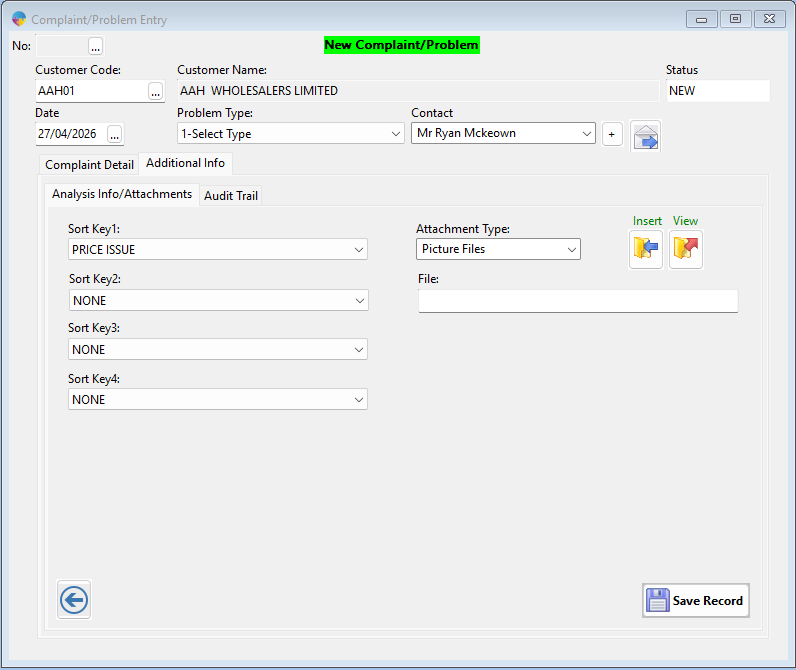Image resolution: width=796 pixels, height=670 pixels.
Task: Switch to the Audit Trail tab
Action: point(231,196)
